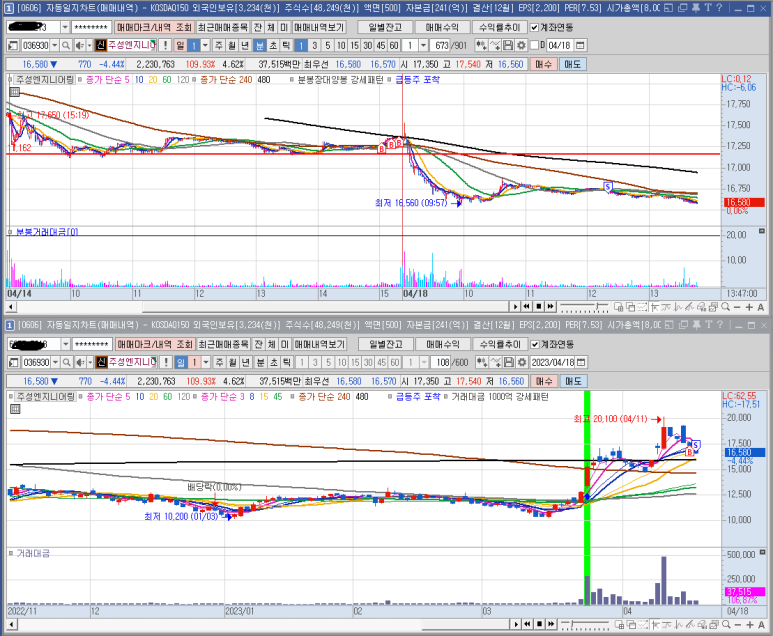Select 60-minute interval in top window
Viewport: 773px width, 636px height.
pos(394,45)
